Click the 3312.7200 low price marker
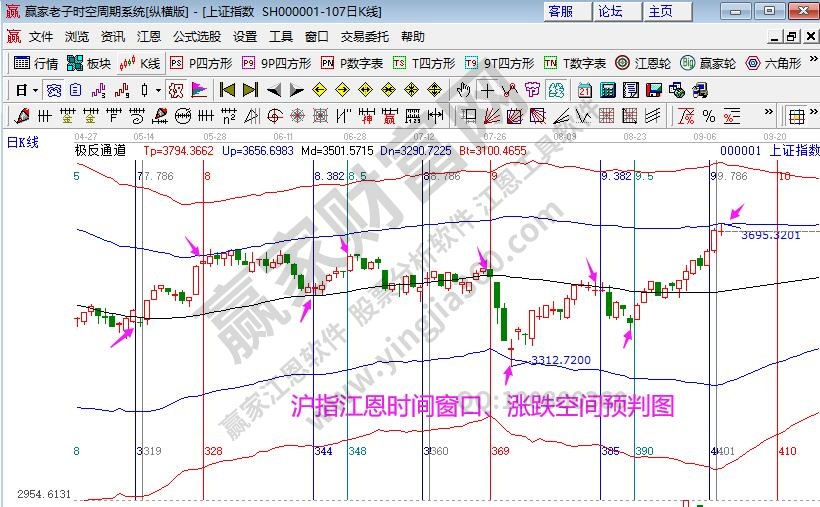Image resolution: width=820 pixels, height=507 pixels. 560,360
